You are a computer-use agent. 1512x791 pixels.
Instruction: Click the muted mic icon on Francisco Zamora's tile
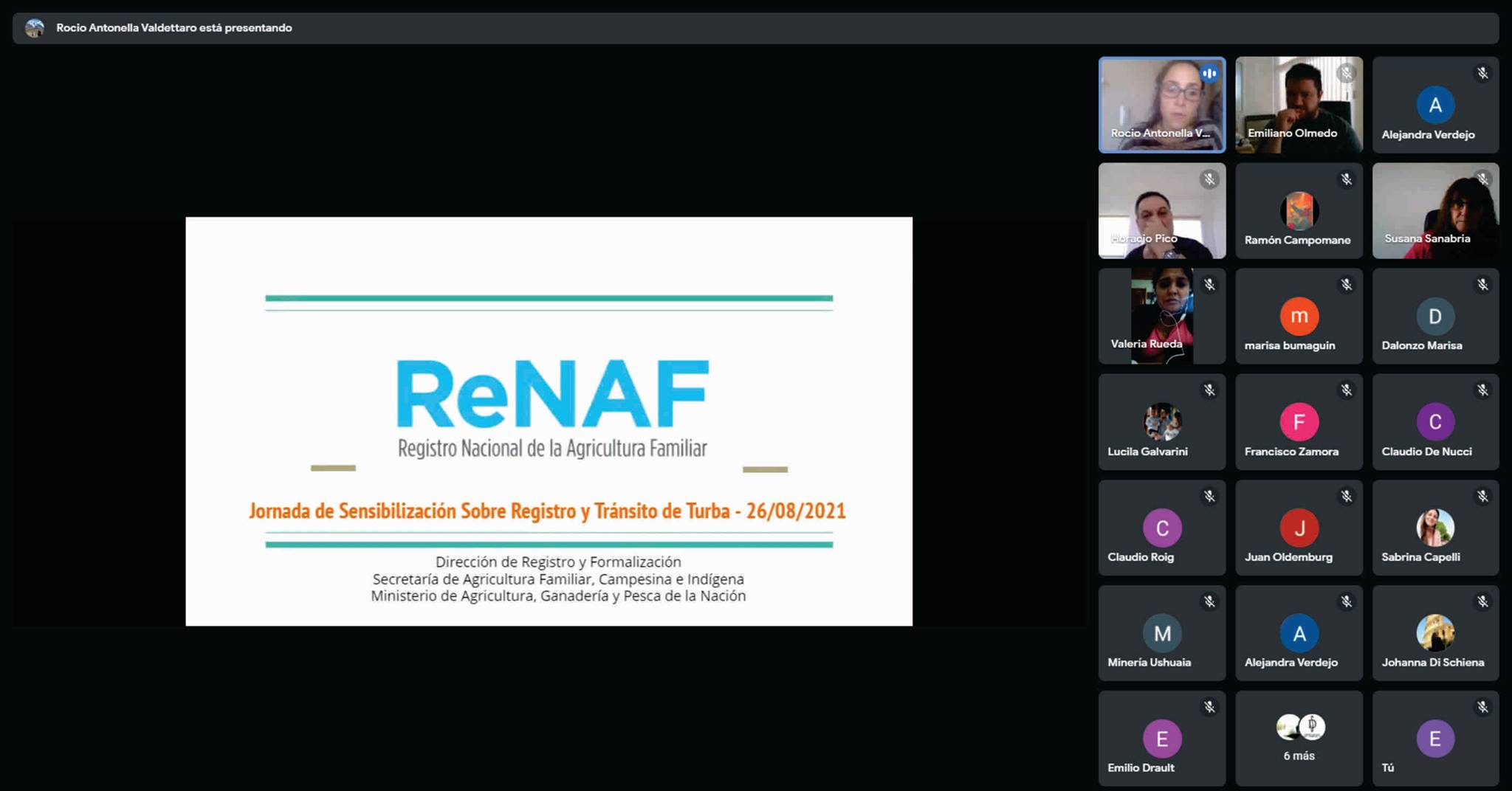tap(1347, 390)
